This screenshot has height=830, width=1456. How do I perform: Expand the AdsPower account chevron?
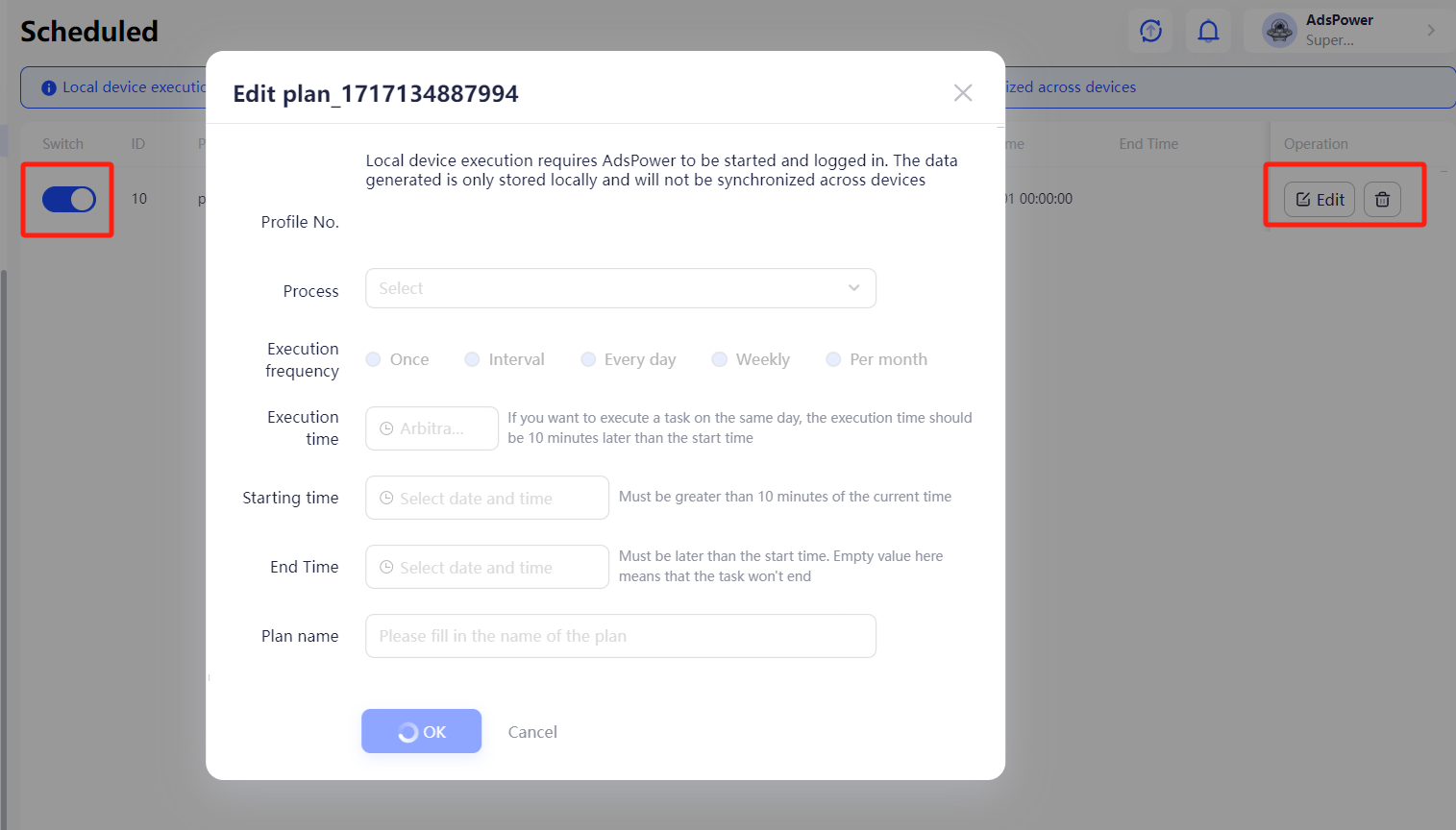(x=1430, y=30)
